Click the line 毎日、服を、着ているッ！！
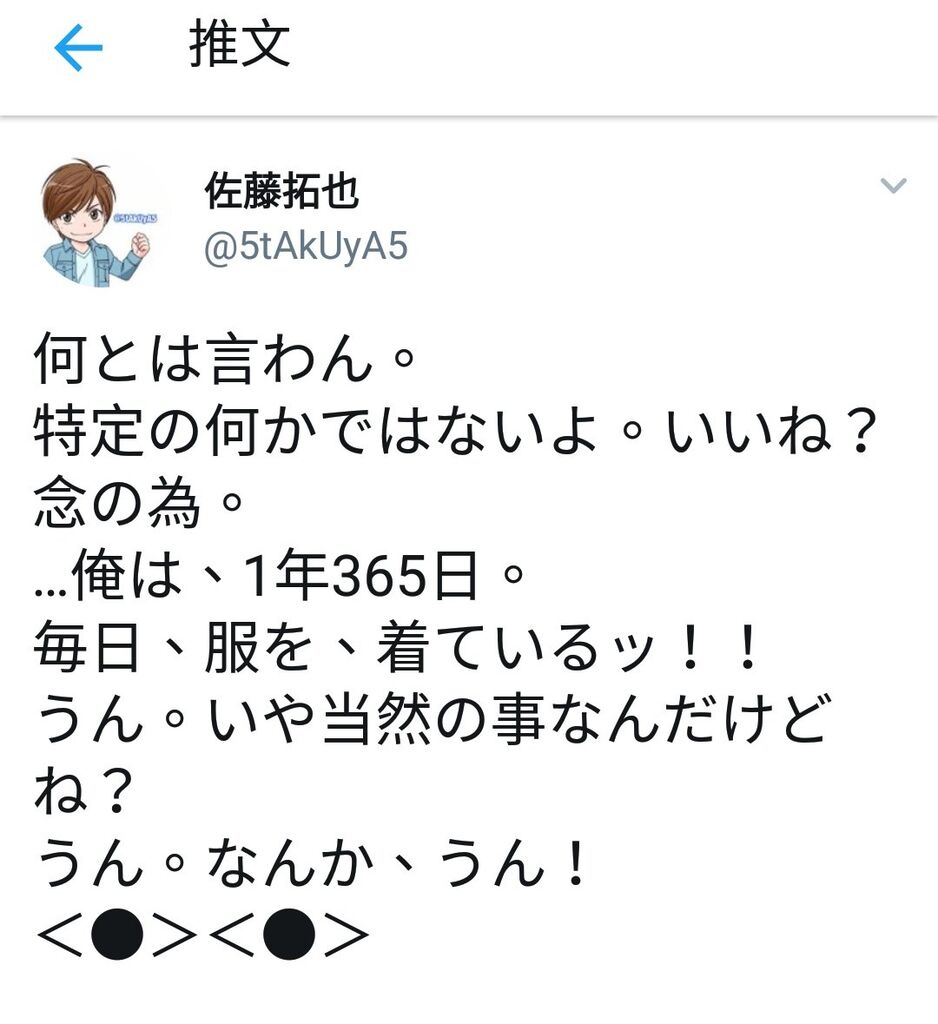The width and height of the screenshot is (938, 1024). 396,648
